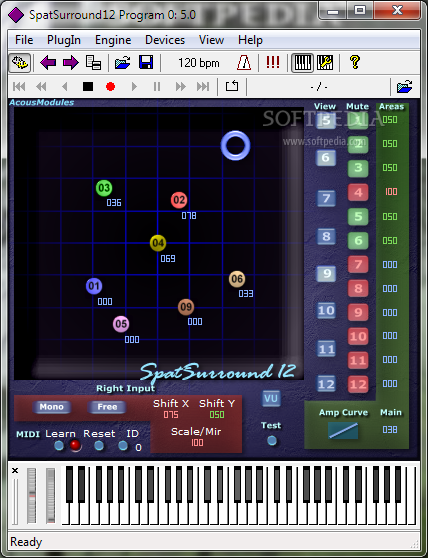
Task: Click the VU button
Action: [x=271, y=398]
